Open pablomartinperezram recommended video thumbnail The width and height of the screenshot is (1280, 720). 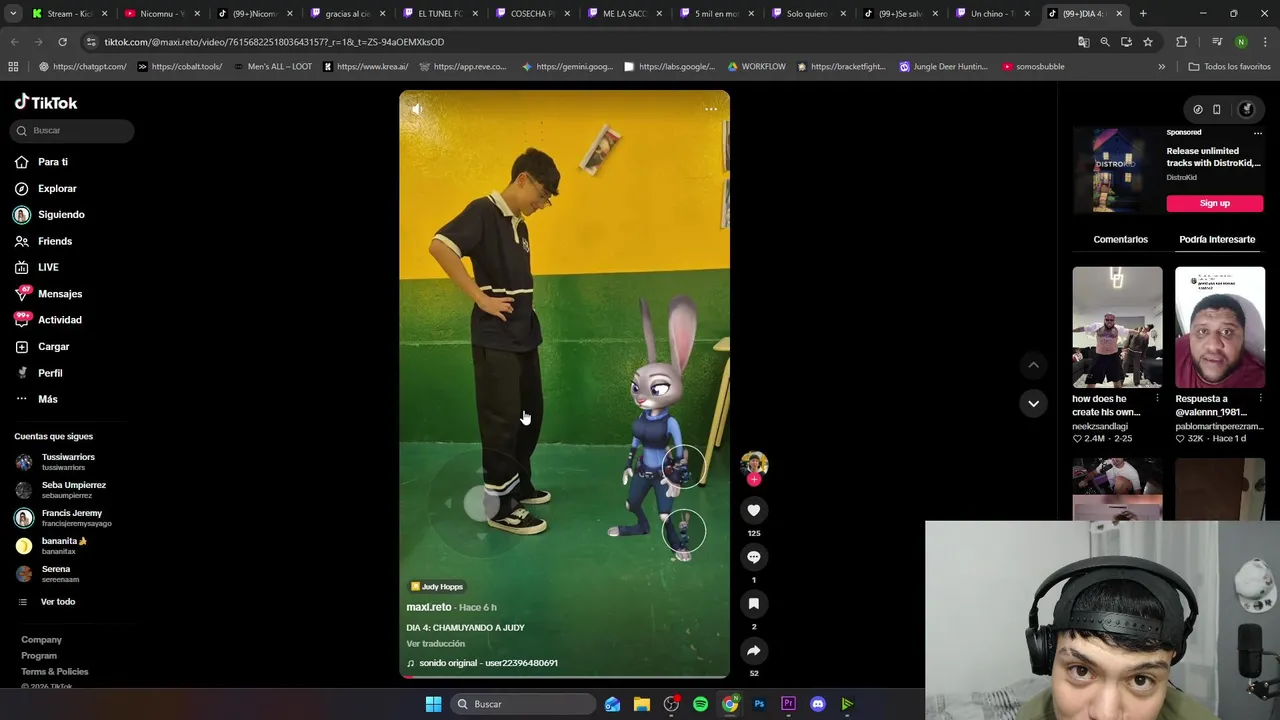1220,327
